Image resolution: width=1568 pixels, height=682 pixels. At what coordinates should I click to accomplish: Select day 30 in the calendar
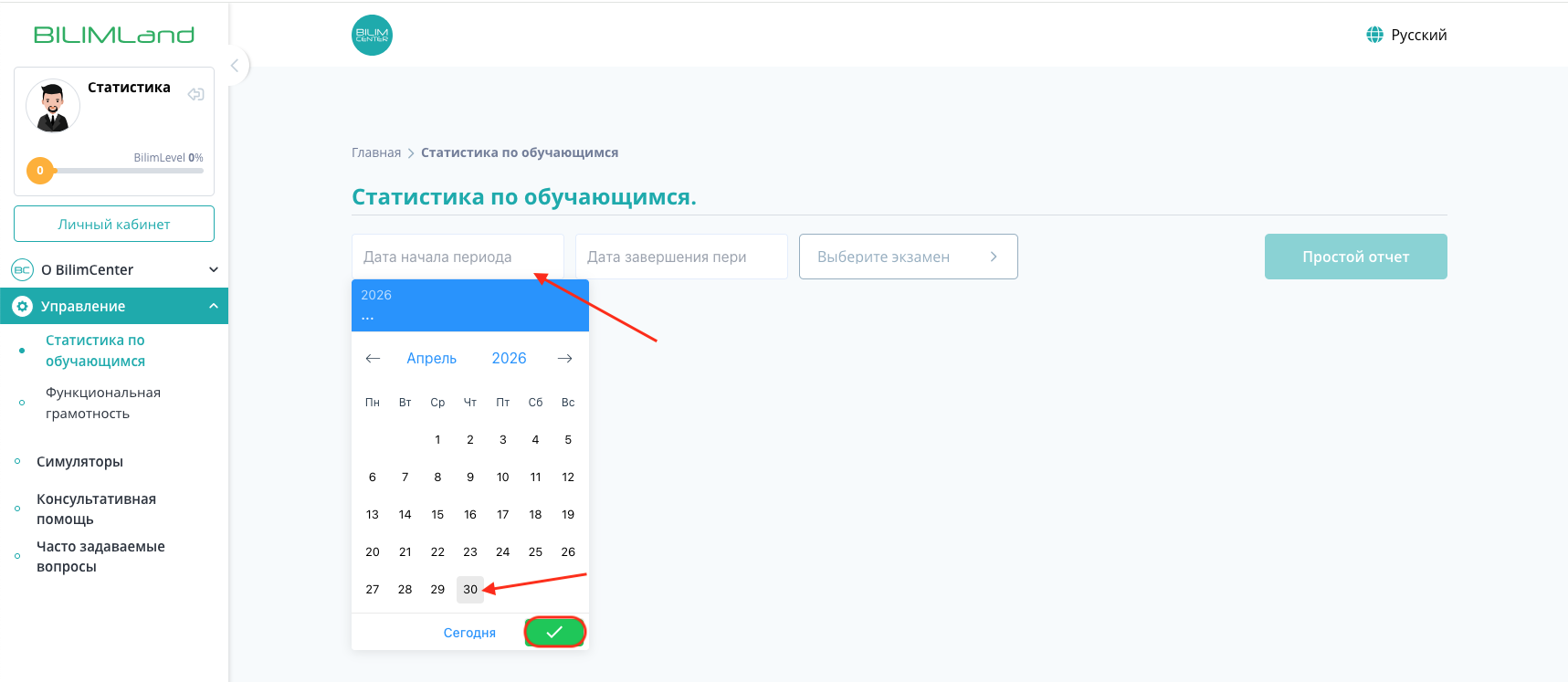[x=470, y=589]
